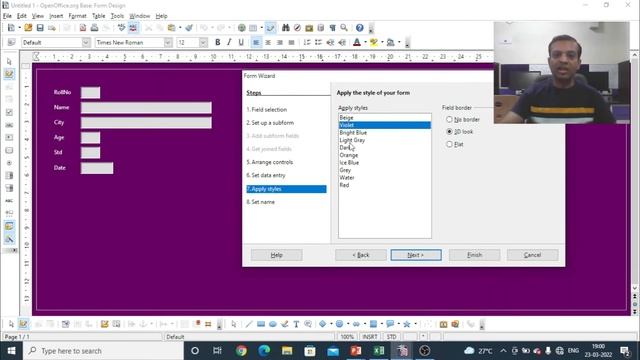The image size is (640, 360).
Task: Click the Hyperlink globe icon
Action: (x=242, y=28)
